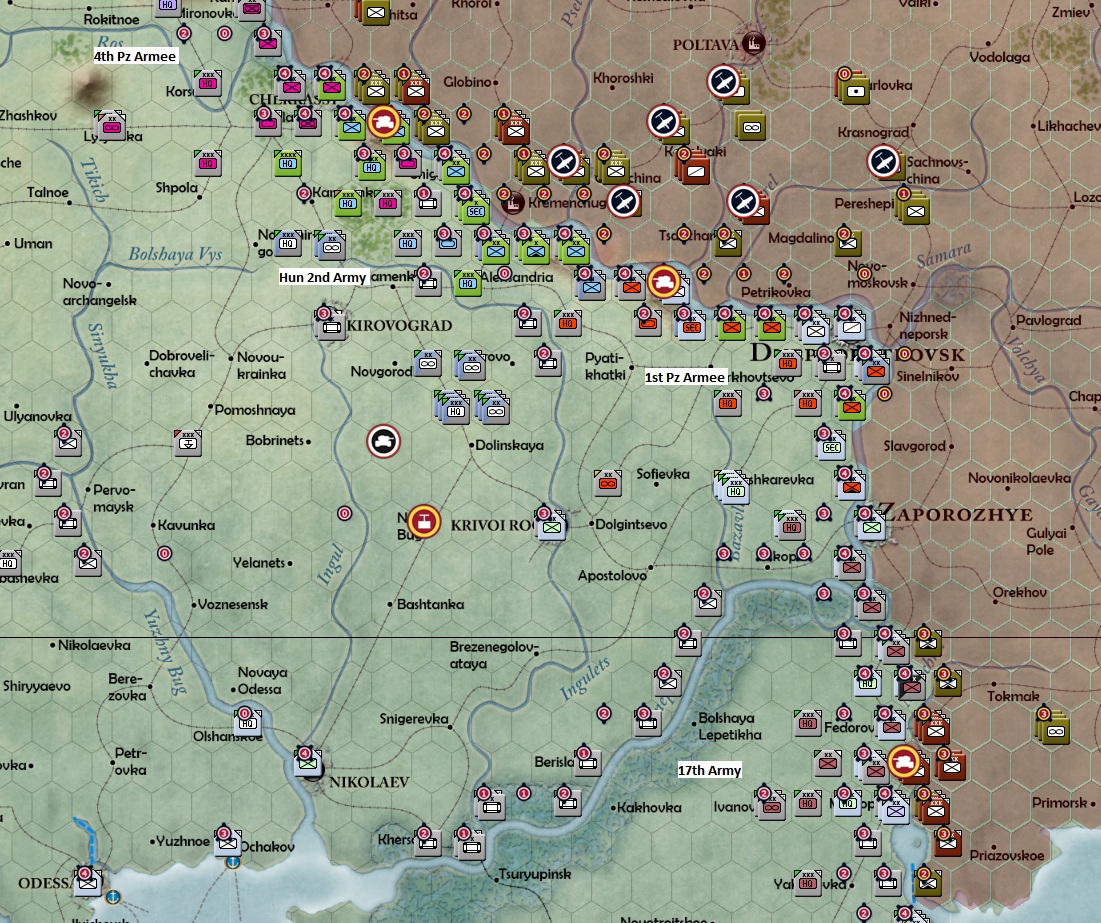Select the green XXXX HQ counter near Shpola

click(x=287, y=163)
